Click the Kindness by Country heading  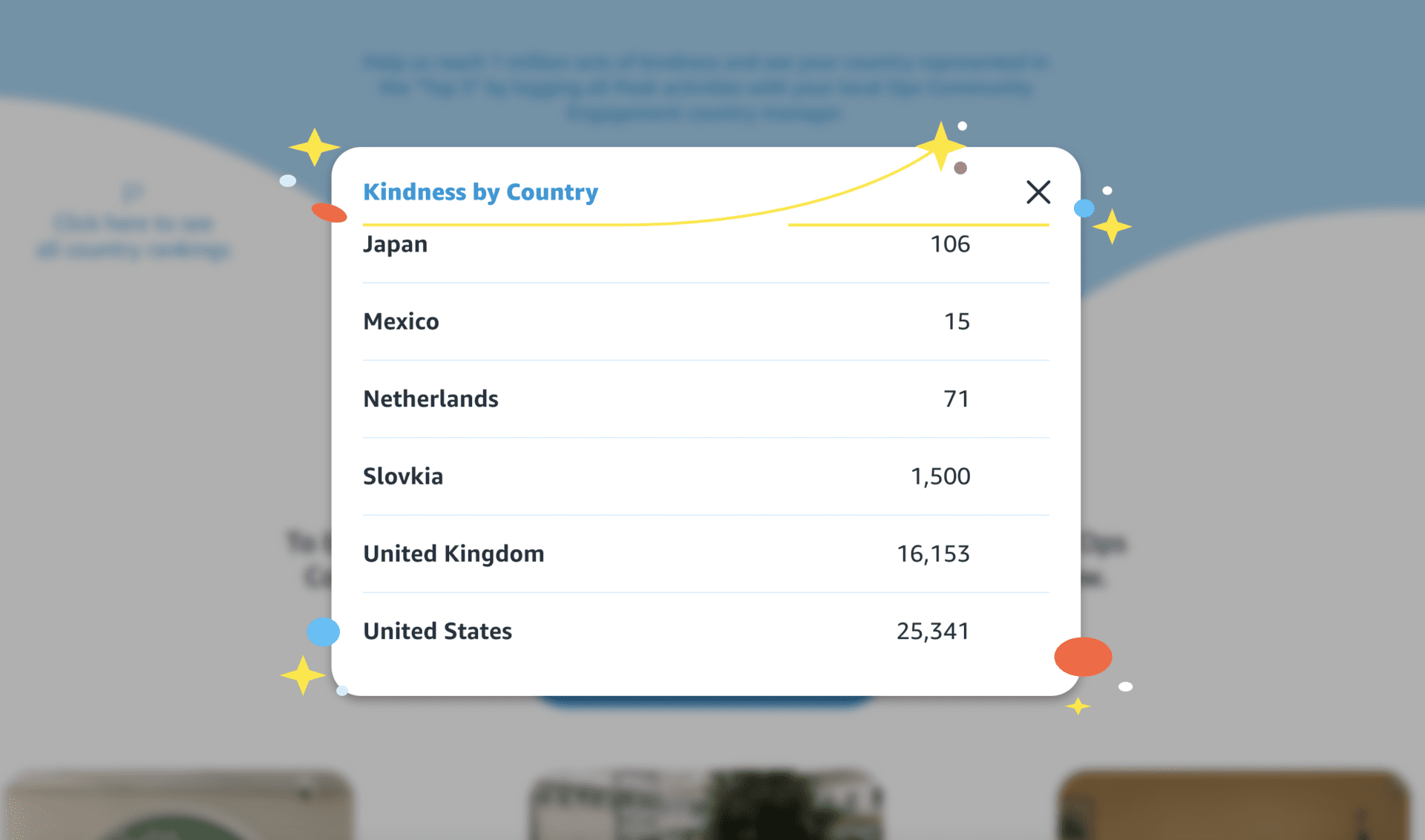[480, 192]
